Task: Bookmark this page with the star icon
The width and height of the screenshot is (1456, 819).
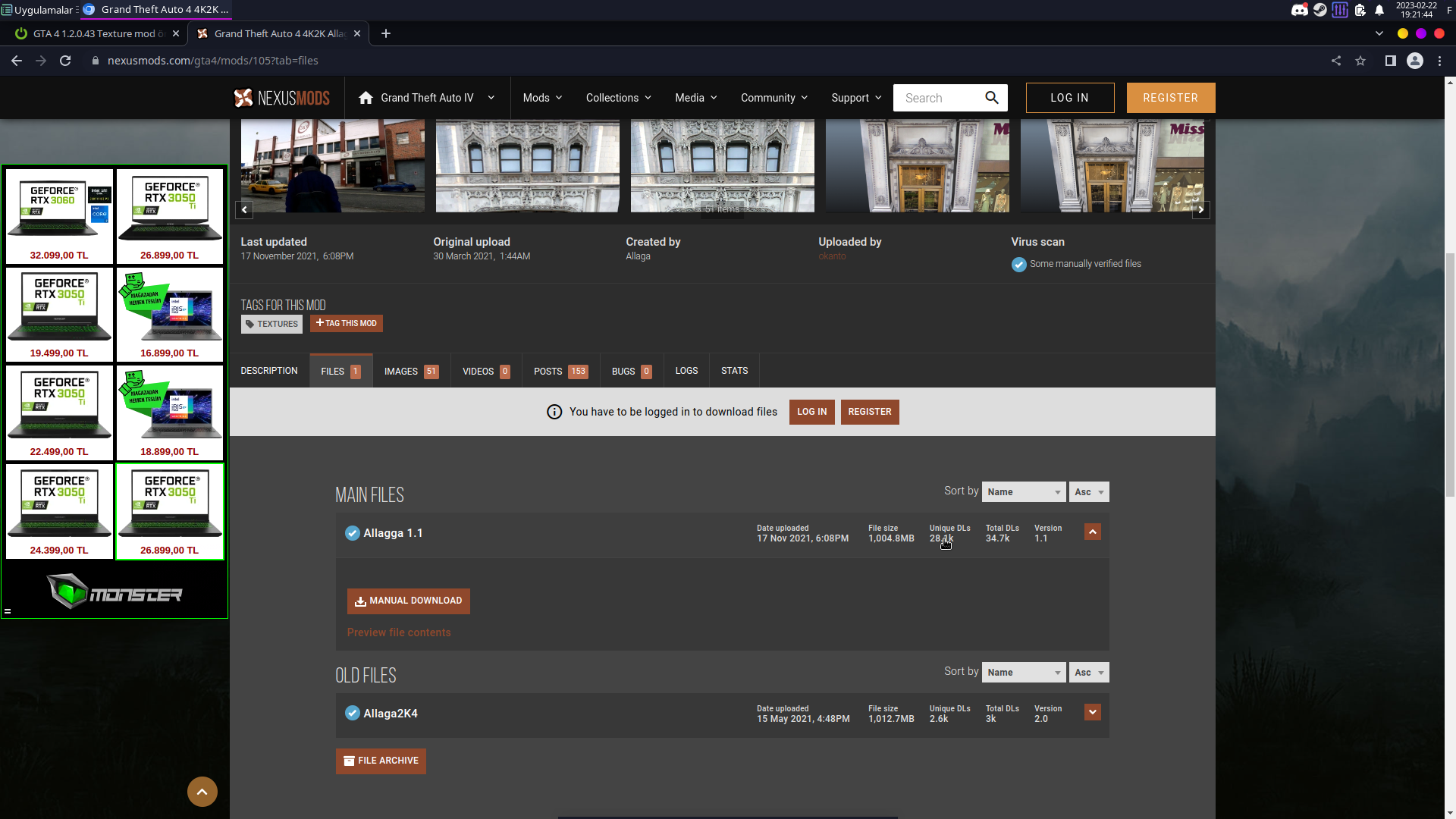Action: (x=1360, y=61)
